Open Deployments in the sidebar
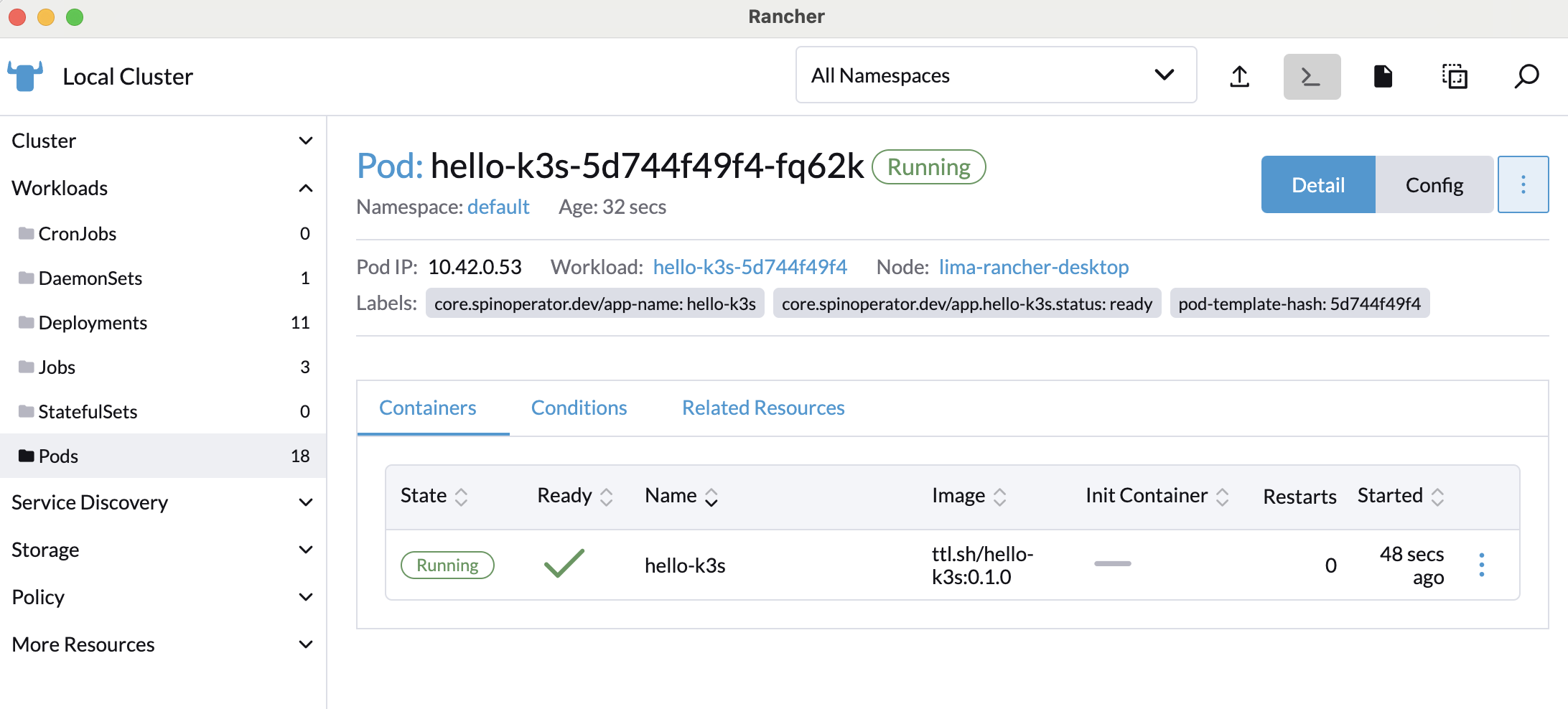Image resolution: width=1568 pixels, height=709 pixels. coord(163,322)
